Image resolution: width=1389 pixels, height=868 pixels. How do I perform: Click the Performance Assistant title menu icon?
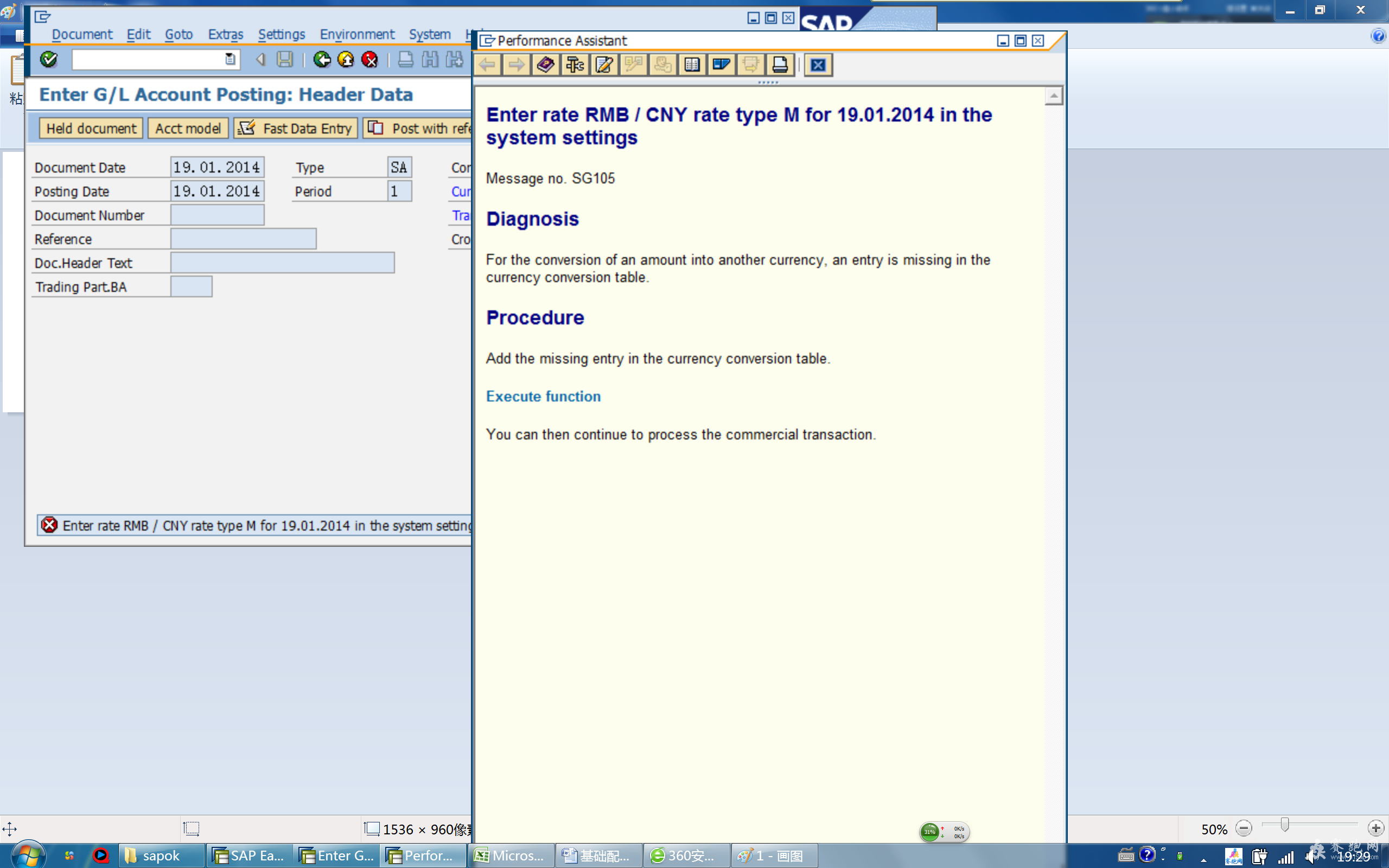pos(487,41)
